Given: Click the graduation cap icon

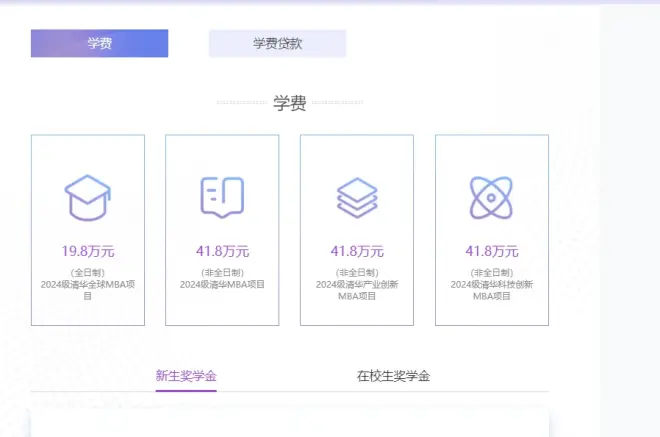Looking at the screenshot, I should (87, 197).
